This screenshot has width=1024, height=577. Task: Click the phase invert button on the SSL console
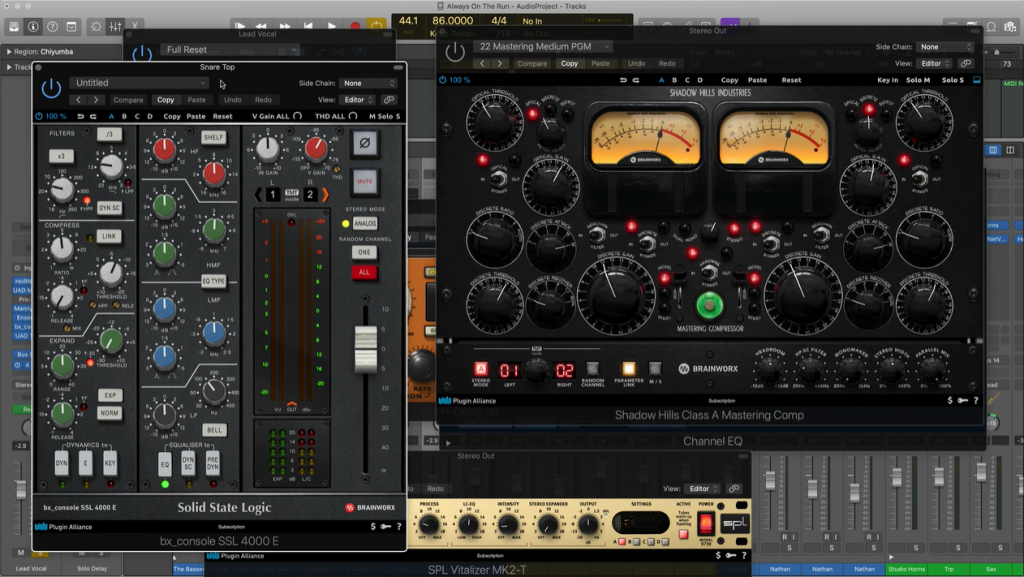364,143
